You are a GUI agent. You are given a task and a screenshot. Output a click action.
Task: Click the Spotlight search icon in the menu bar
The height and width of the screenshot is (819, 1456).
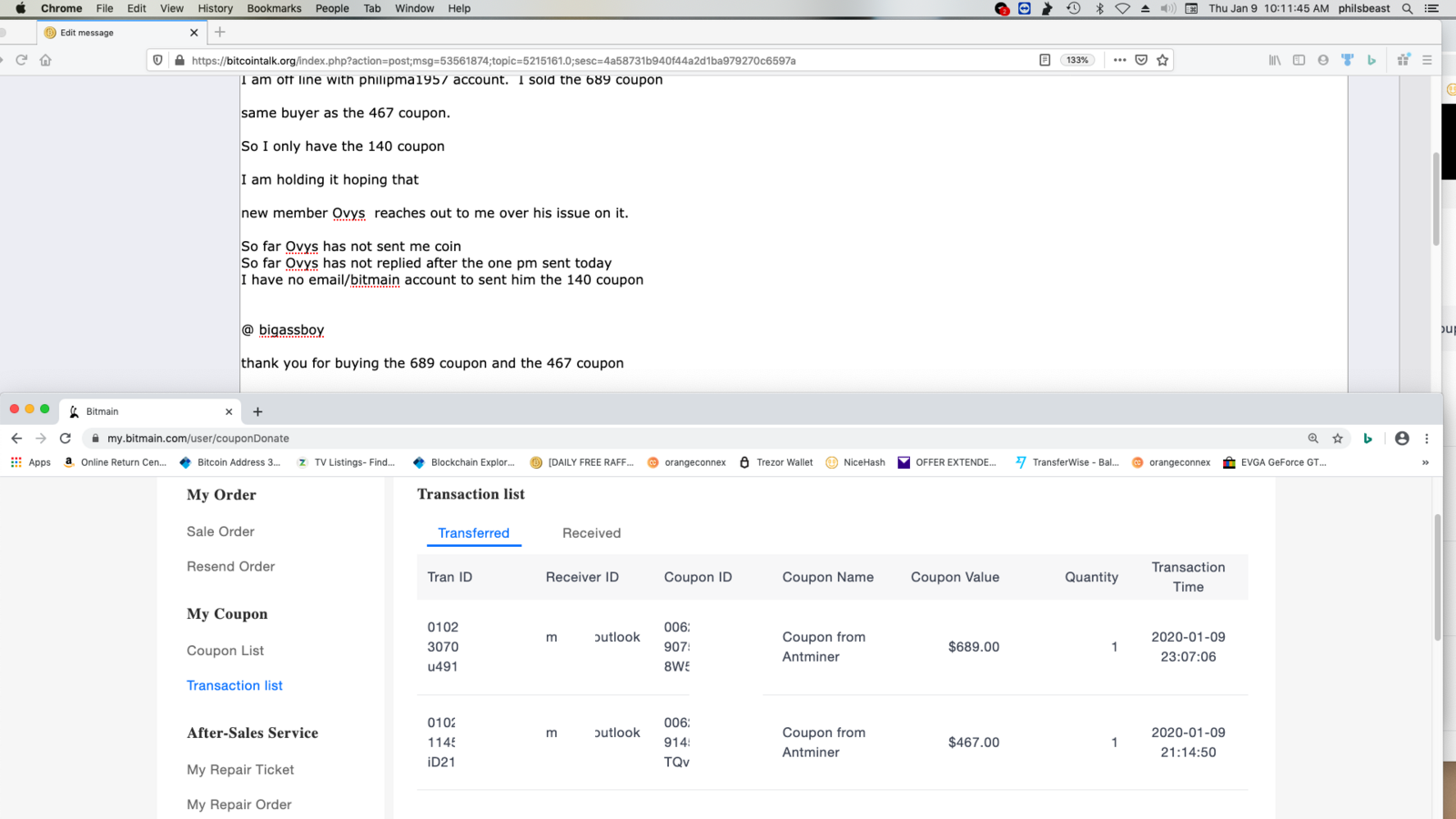1407,8
